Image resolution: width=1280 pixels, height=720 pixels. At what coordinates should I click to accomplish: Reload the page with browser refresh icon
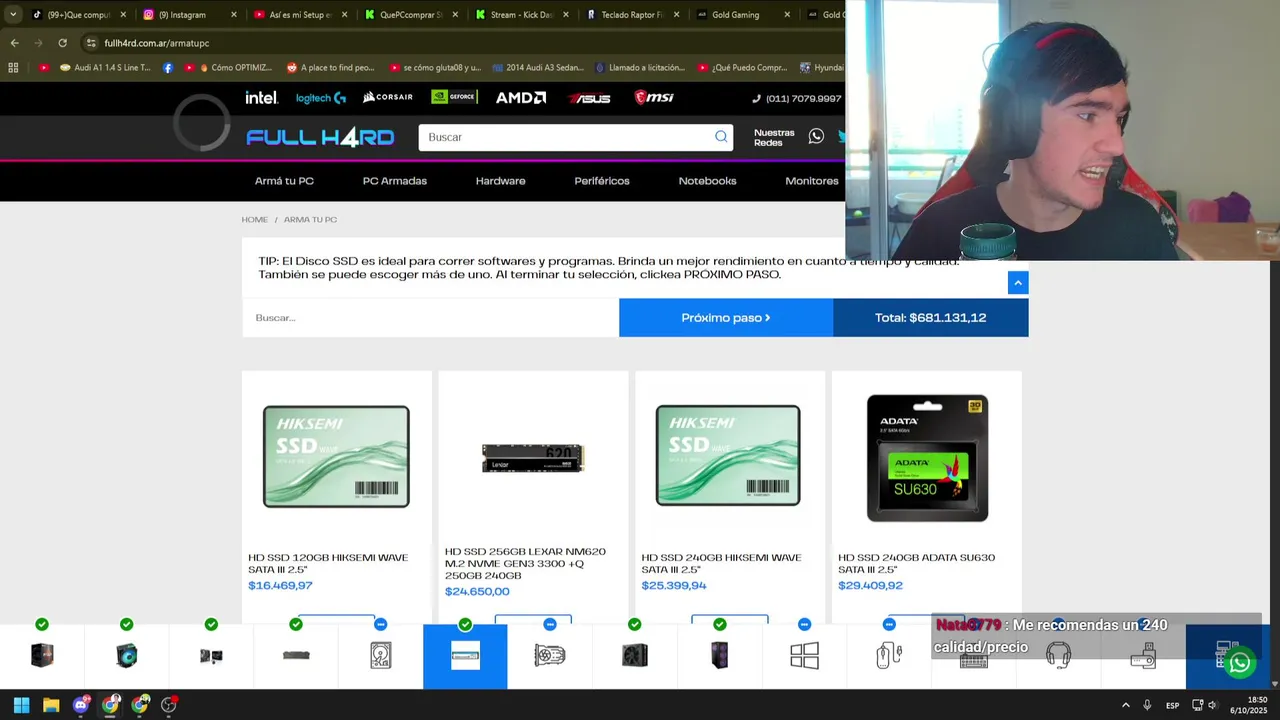click(62, 43)
